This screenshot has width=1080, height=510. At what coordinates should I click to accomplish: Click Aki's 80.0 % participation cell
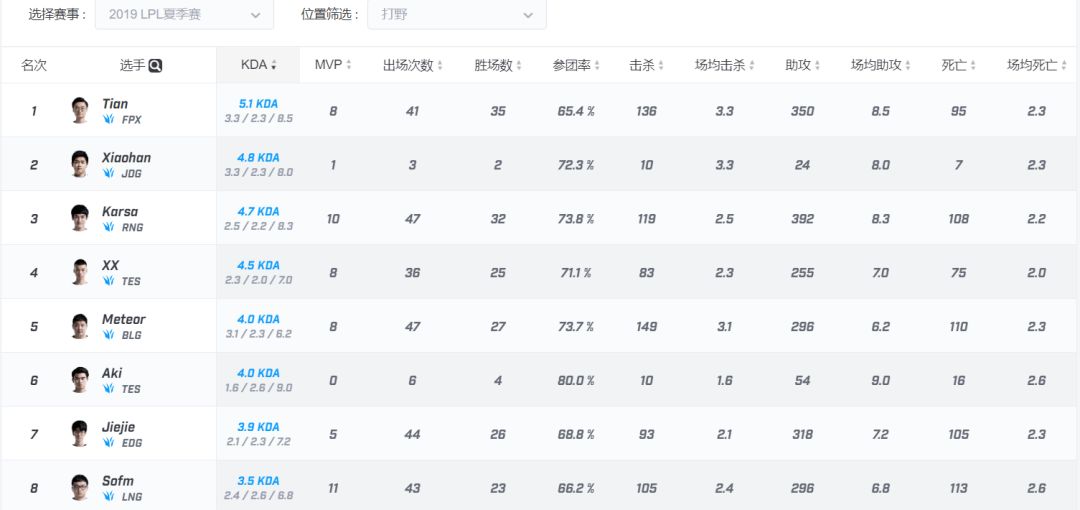pos(577,380)
